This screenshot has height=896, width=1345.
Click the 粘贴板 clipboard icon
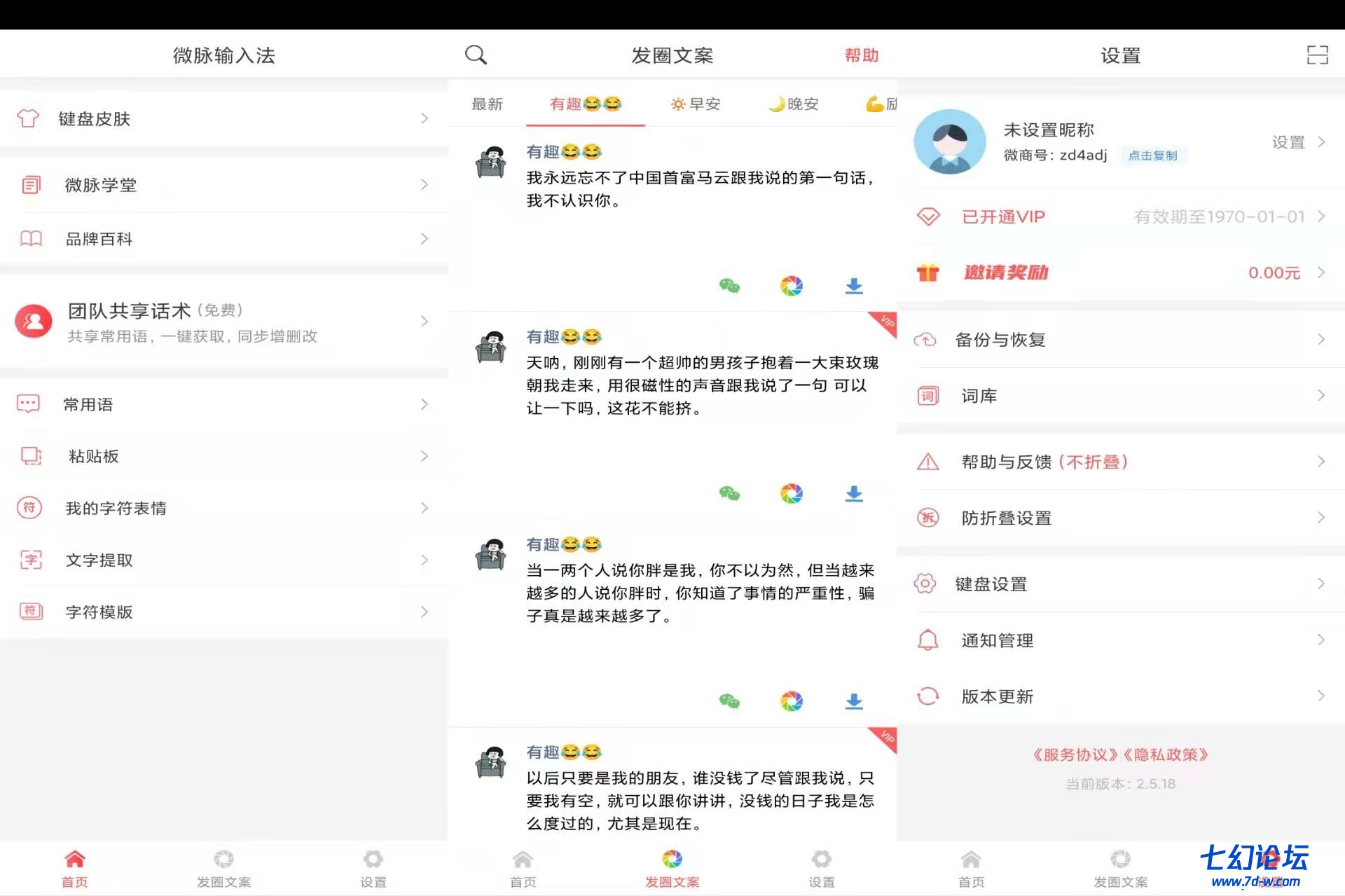click(x=31, y=456)
